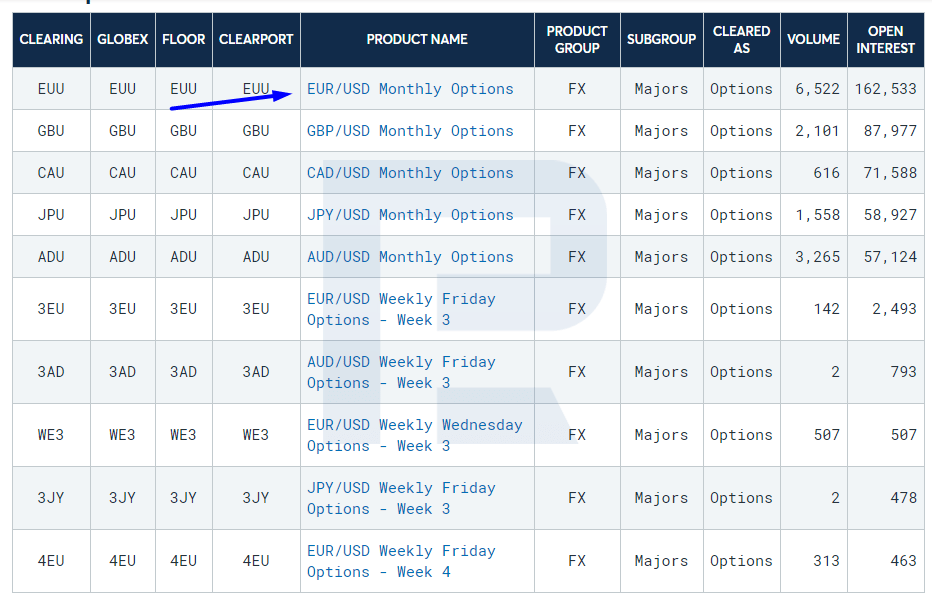Click volume value 616

pos(827,173)
